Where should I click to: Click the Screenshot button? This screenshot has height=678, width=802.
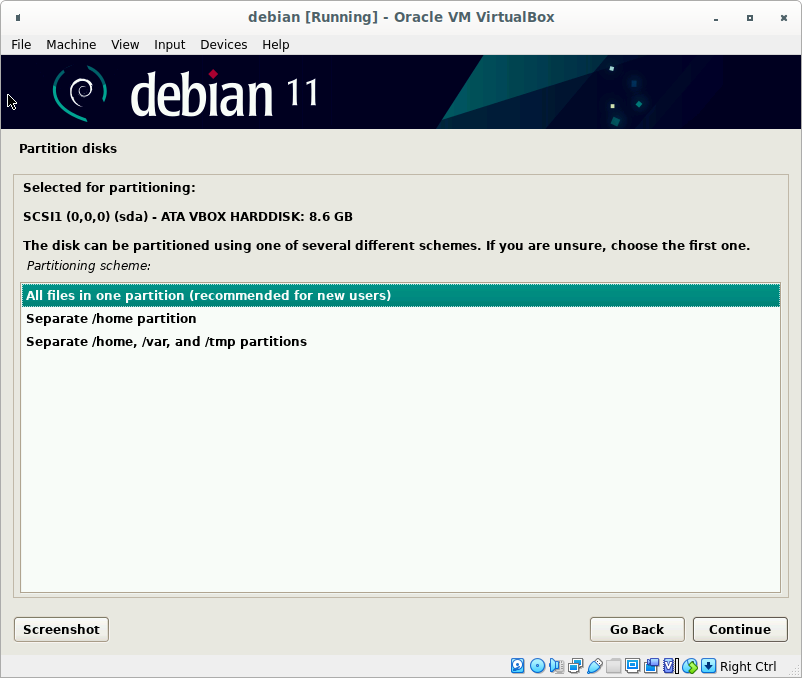point(61,629)
